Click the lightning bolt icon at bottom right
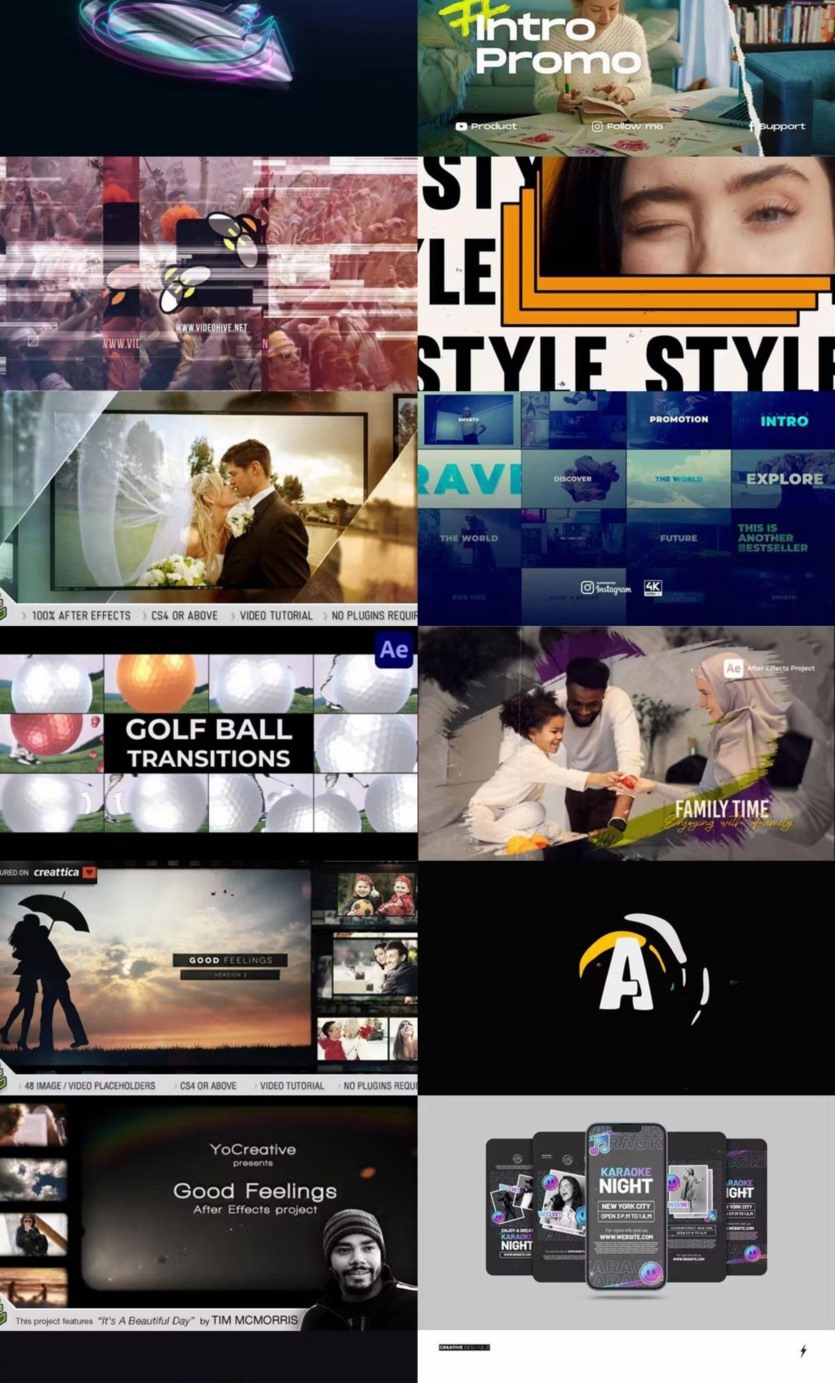The height and width of the screenshot is (1383, 835). click(x=803, y=1351)
